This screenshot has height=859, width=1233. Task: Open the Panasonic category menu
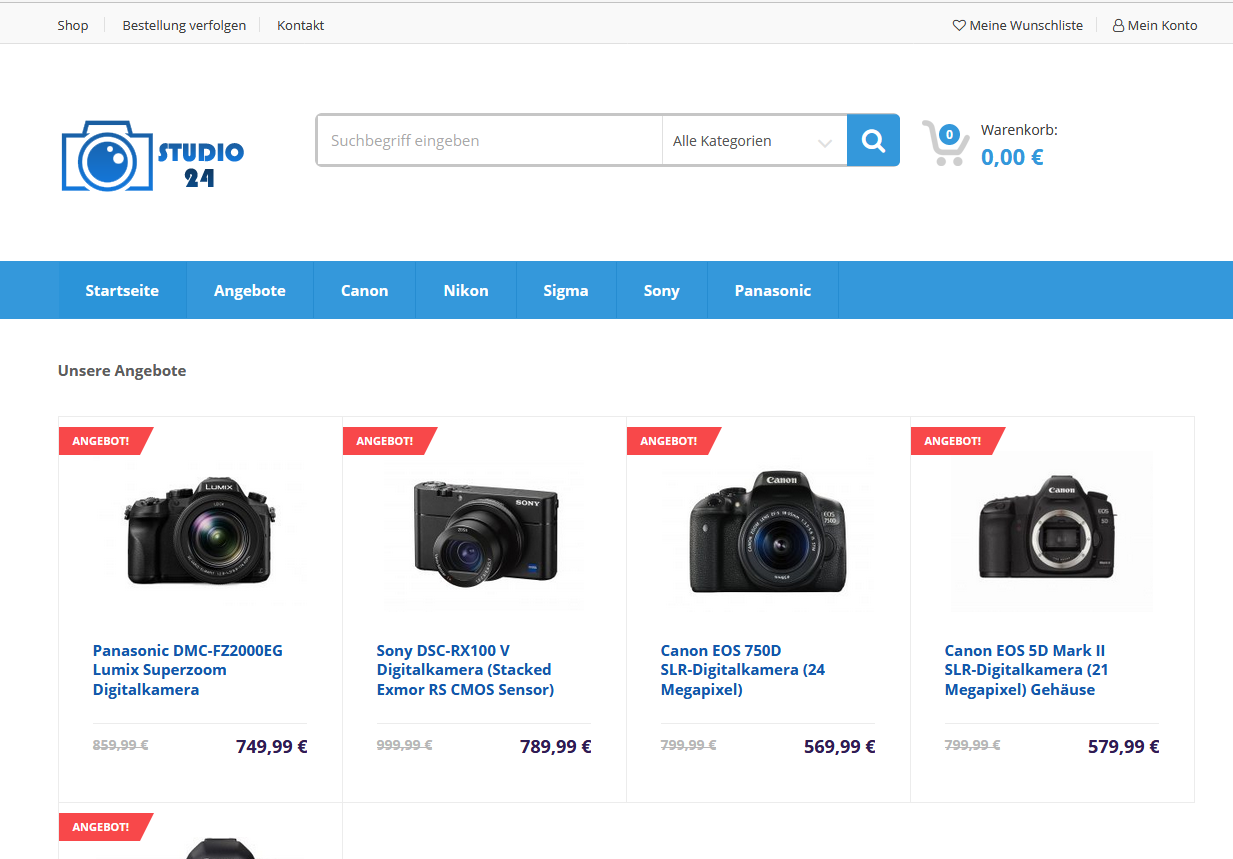(773, 290)
